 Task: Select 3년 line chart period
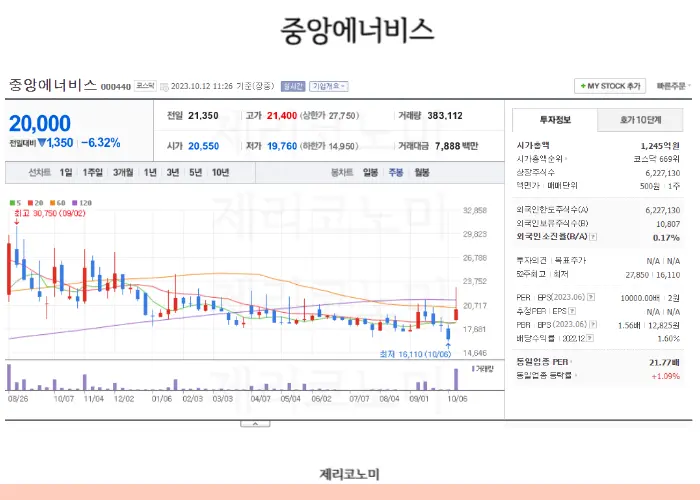[x=172, y=172]
